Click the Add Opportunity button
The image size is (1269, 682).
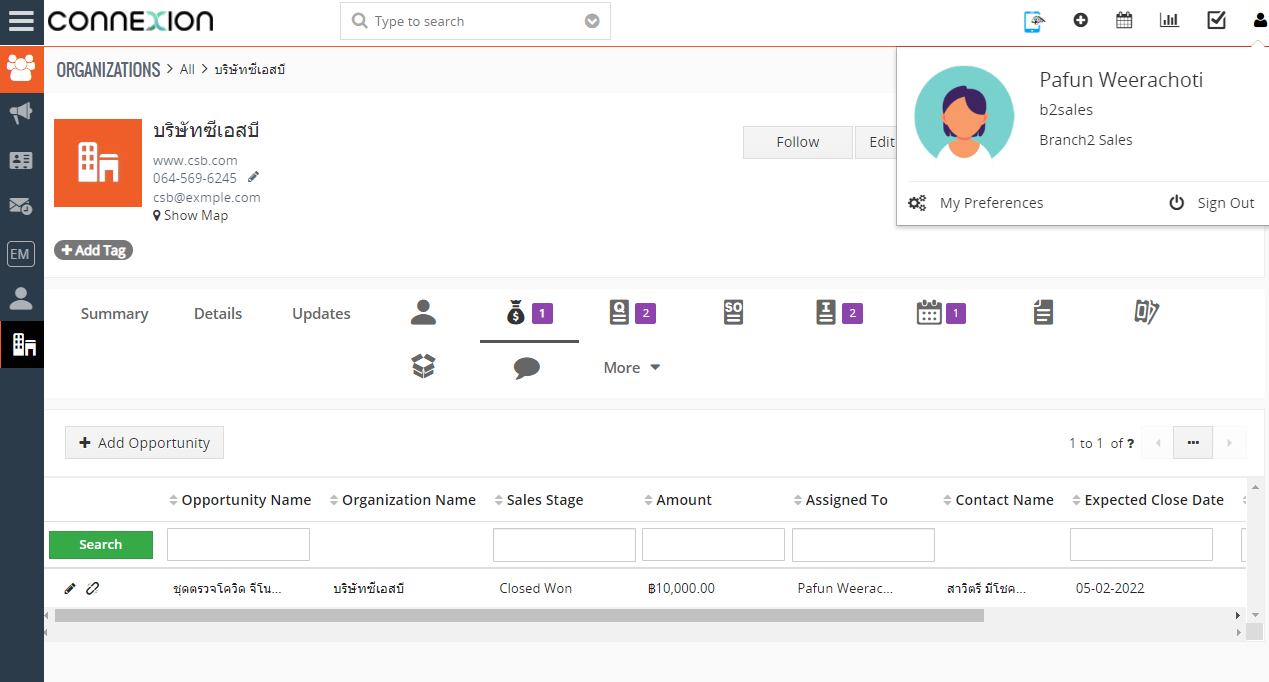click(x=144, y=443)
